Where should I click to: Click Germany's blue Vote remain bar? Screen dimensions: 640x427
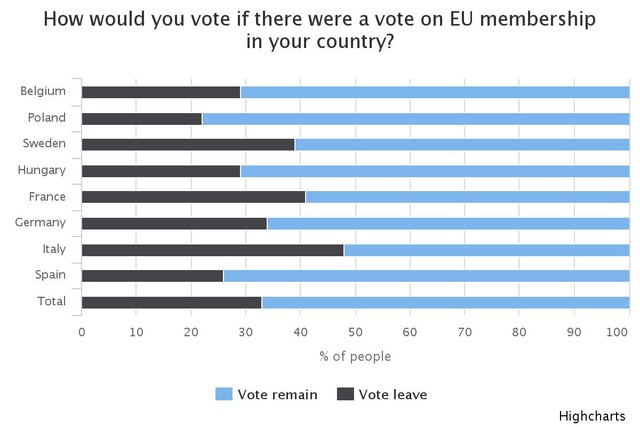(x=448, y=223)
